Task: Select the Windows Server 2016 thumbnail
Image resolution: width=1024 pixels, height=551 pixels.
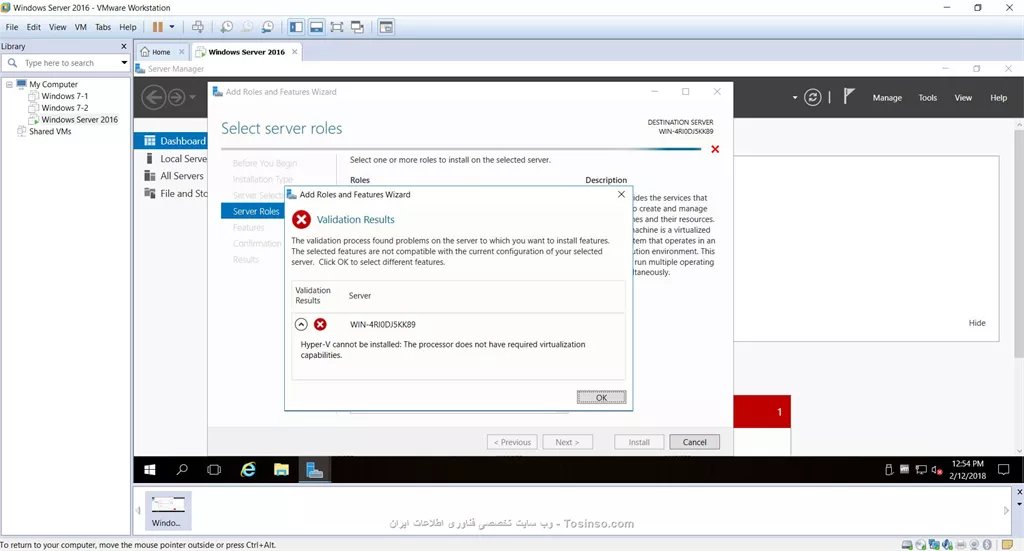Action: tap(167, 510)
